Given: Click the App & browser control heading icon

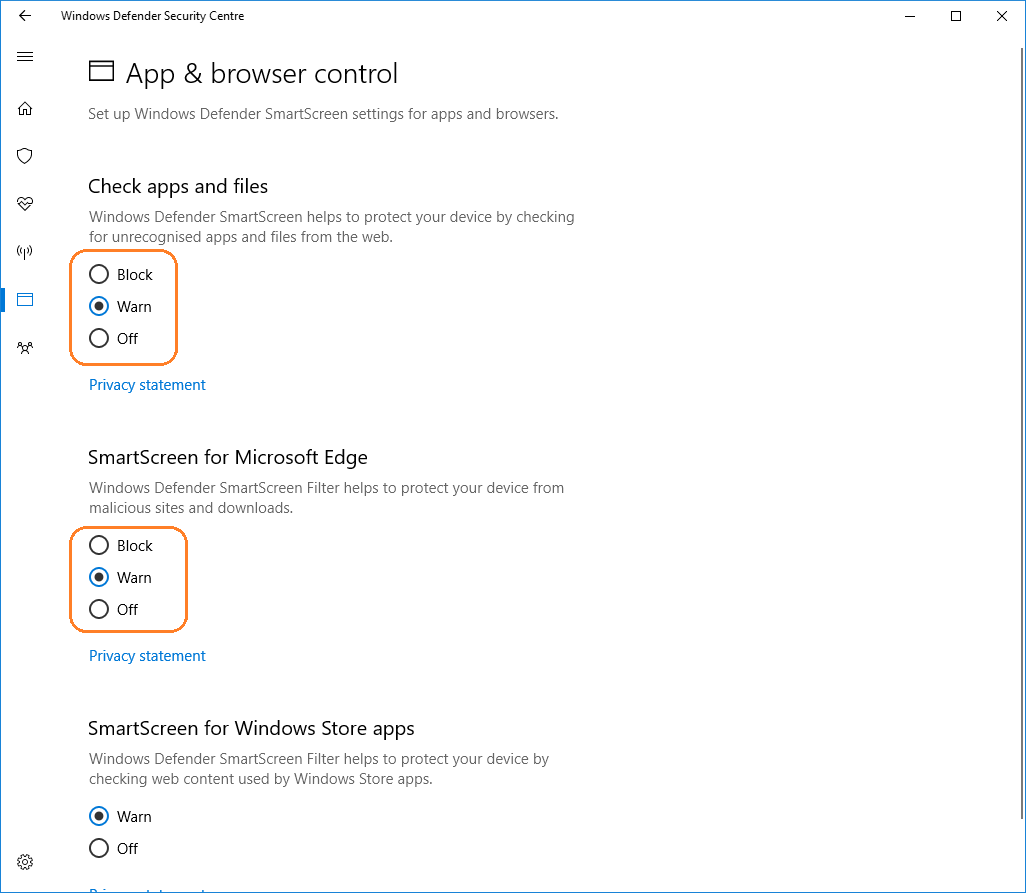Looking at the screenshot, I should [101, 71].
